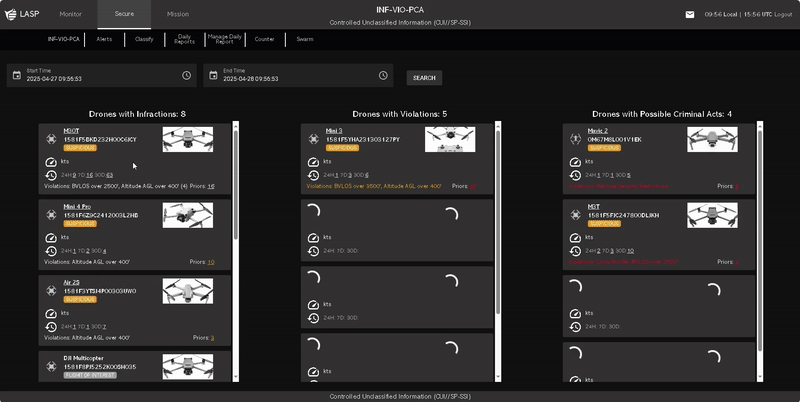Image resolution: width=800 pixels, height=402 pixels.
Task: Click drone icon on the Mavic 2 card
Action: click(x=576, y=139)
